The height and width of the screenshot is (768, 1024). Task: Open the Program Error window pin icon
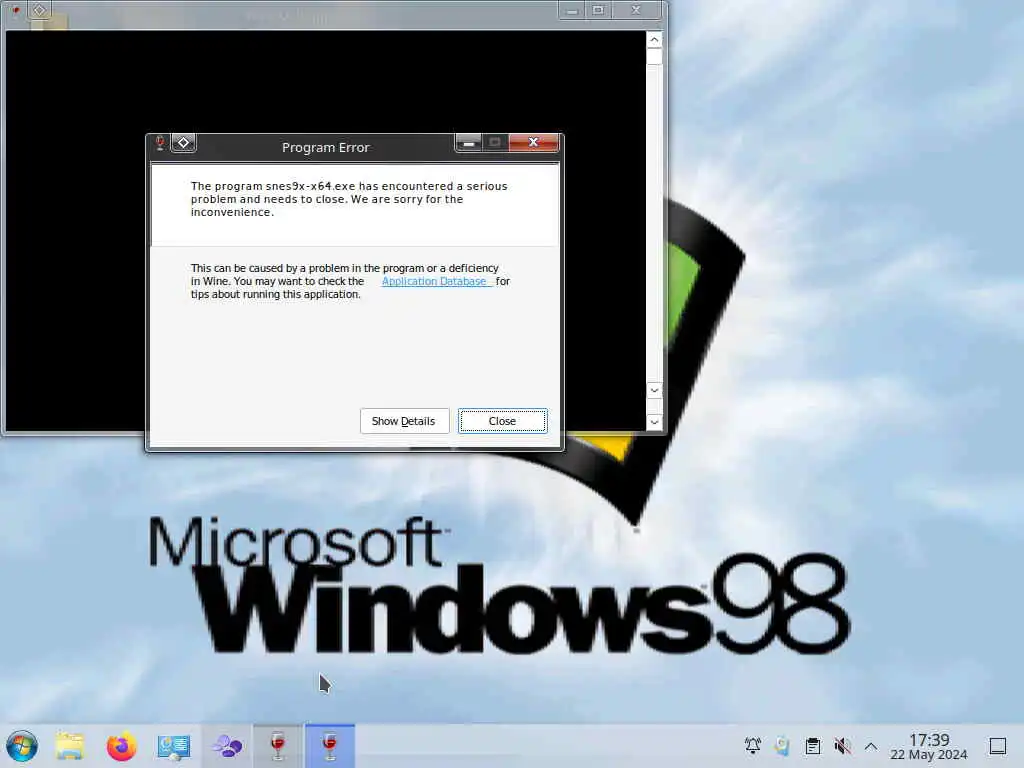pyautogui.click(x=184, y=142)
